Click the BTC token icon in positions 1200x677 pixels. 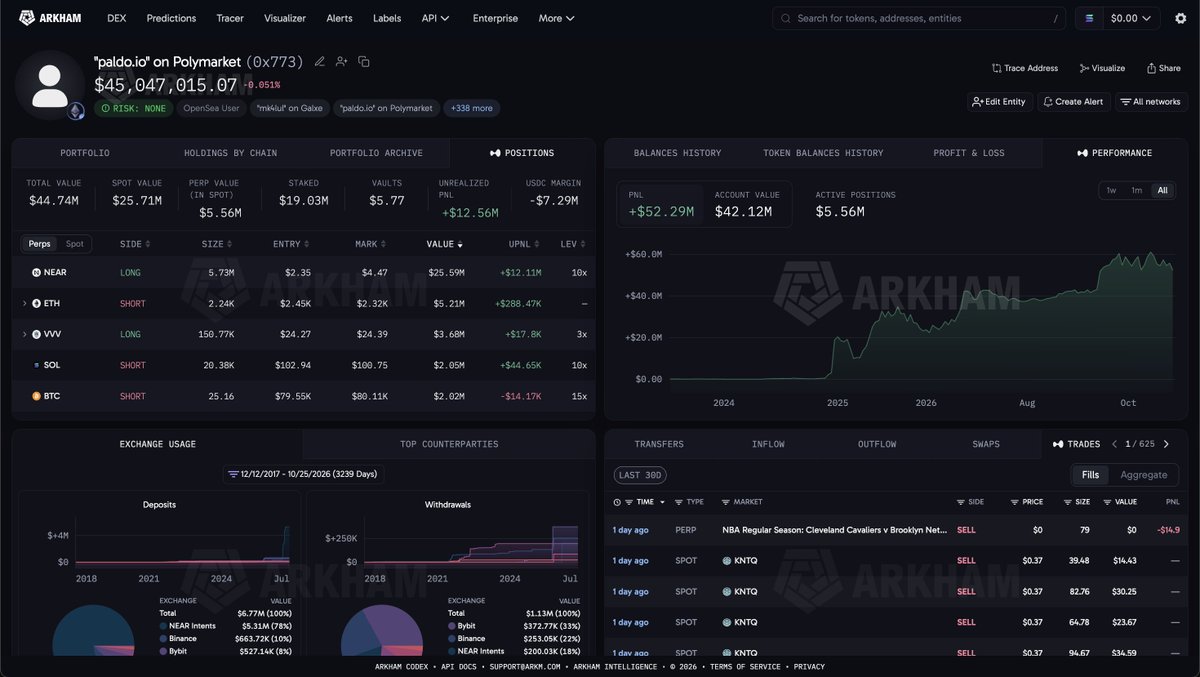(x=36, y=396)
